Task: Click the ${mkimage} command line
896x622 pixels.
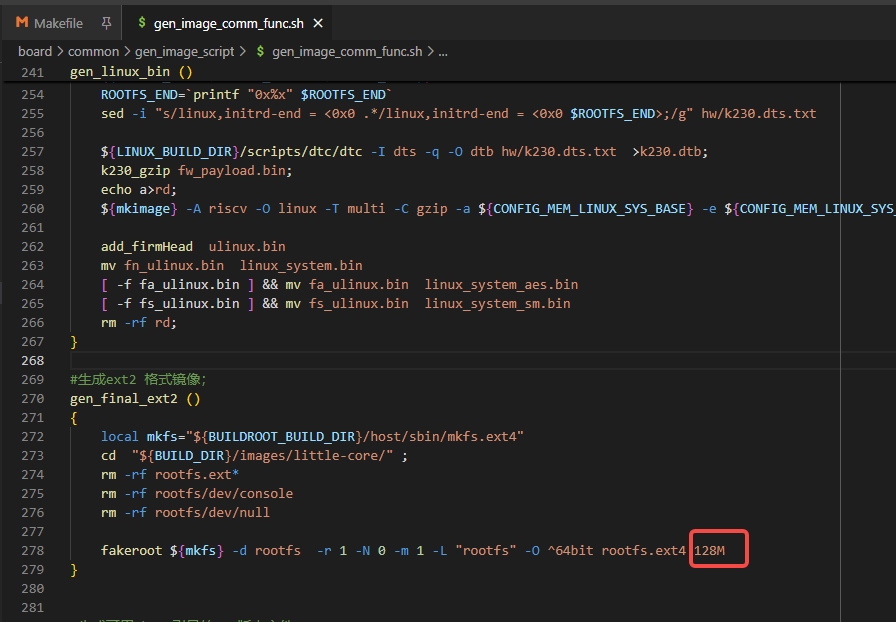Action: tap(498, 209)
